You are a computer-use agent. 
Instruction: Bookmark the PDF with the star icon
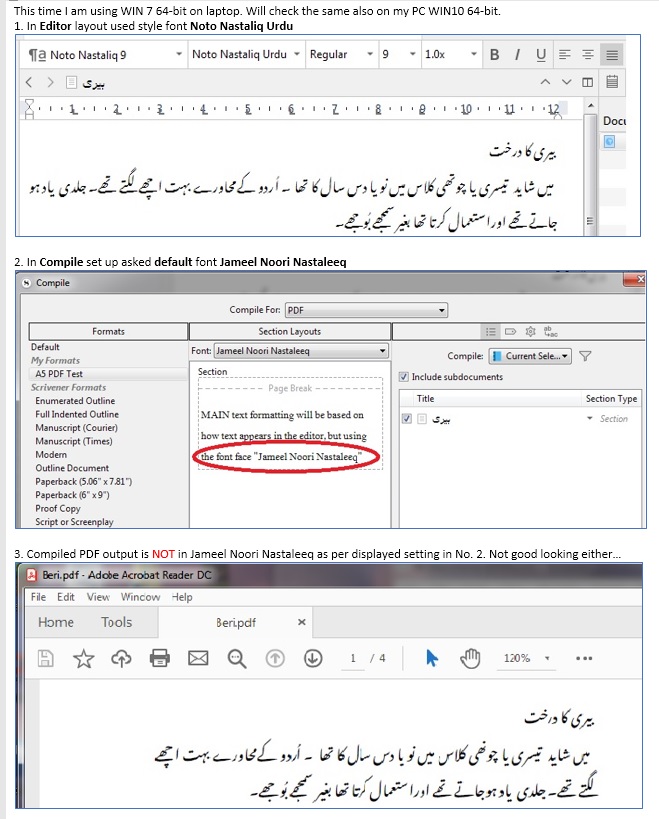pyautogui.click(x=84, y=659)
